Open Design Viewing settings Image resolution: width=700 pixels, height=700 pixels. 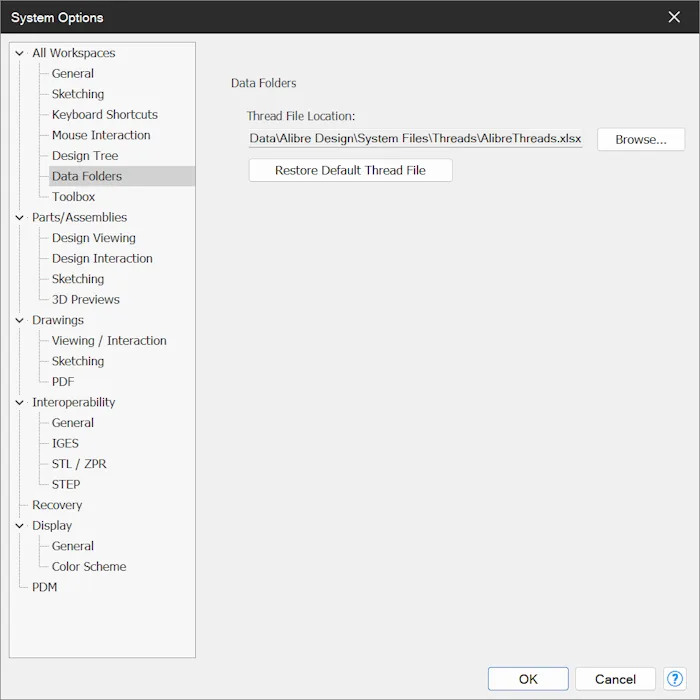93,238
